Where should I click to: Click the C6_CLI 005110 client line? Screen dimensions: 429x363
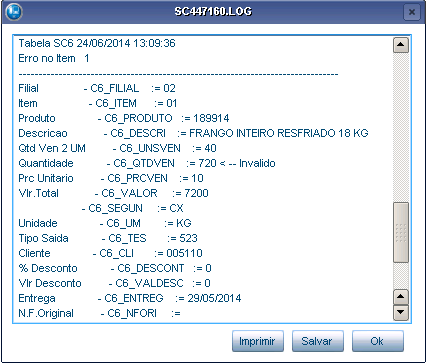(110, 253)
